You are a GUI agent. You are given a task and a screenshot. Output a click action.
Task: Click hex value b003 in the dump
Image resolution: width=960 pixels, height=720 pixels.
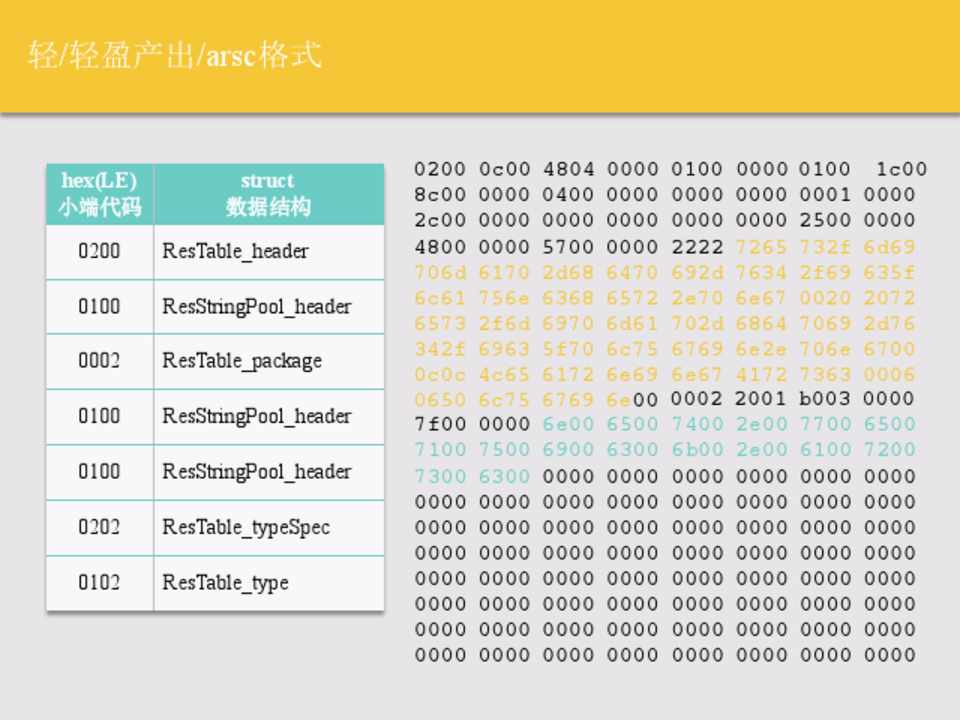[825, 400]
